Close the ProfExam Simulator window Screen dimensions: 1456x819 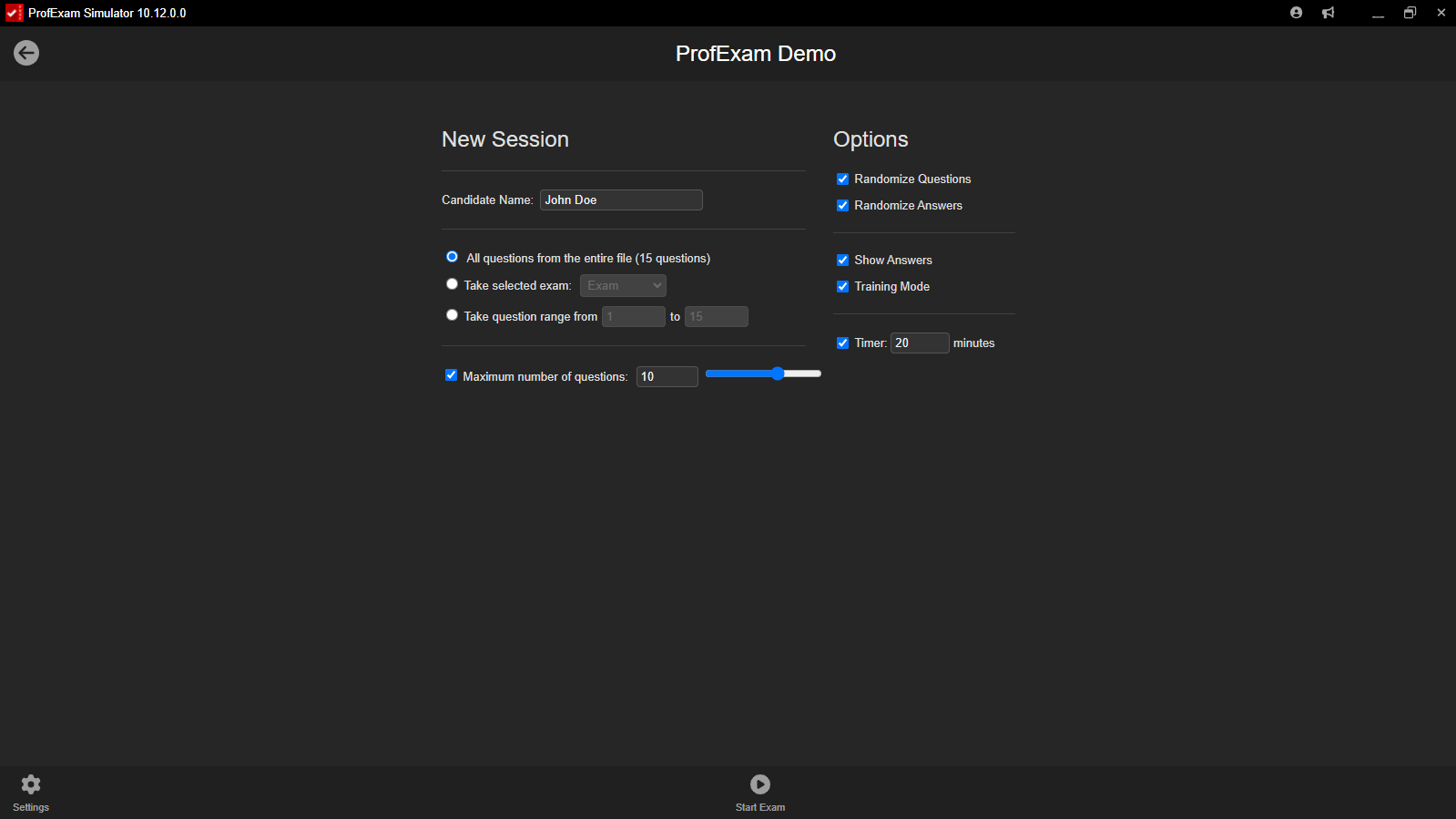[x=1441, y=13]
